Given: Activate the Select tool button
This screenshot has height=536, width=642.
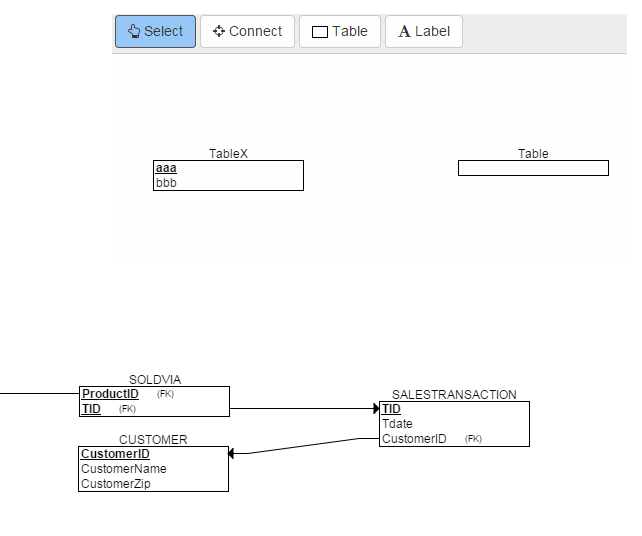Looking at the screenshot, I should (155, 31).
